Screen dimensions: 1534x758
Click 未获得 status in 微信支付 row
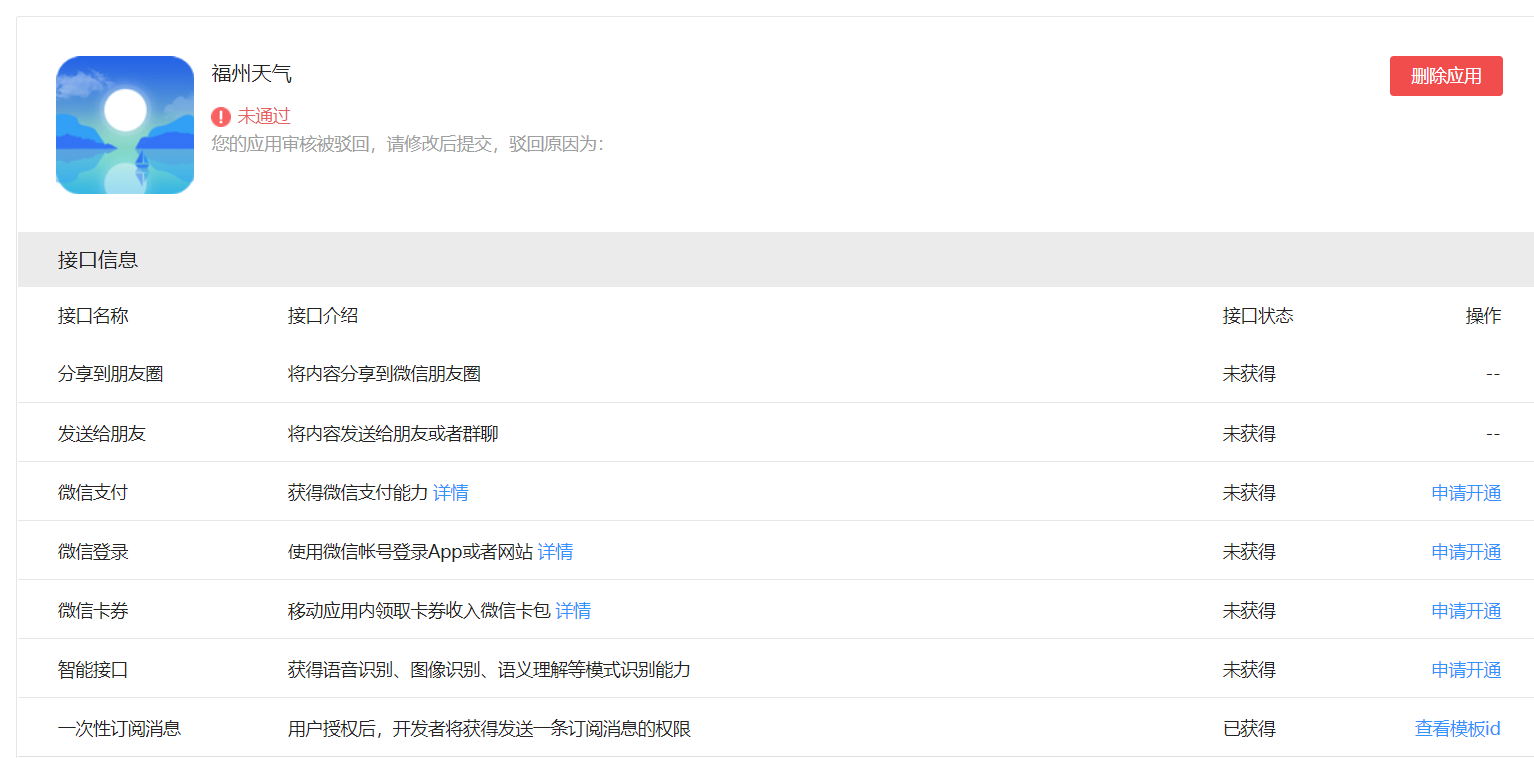point(1249,493)
